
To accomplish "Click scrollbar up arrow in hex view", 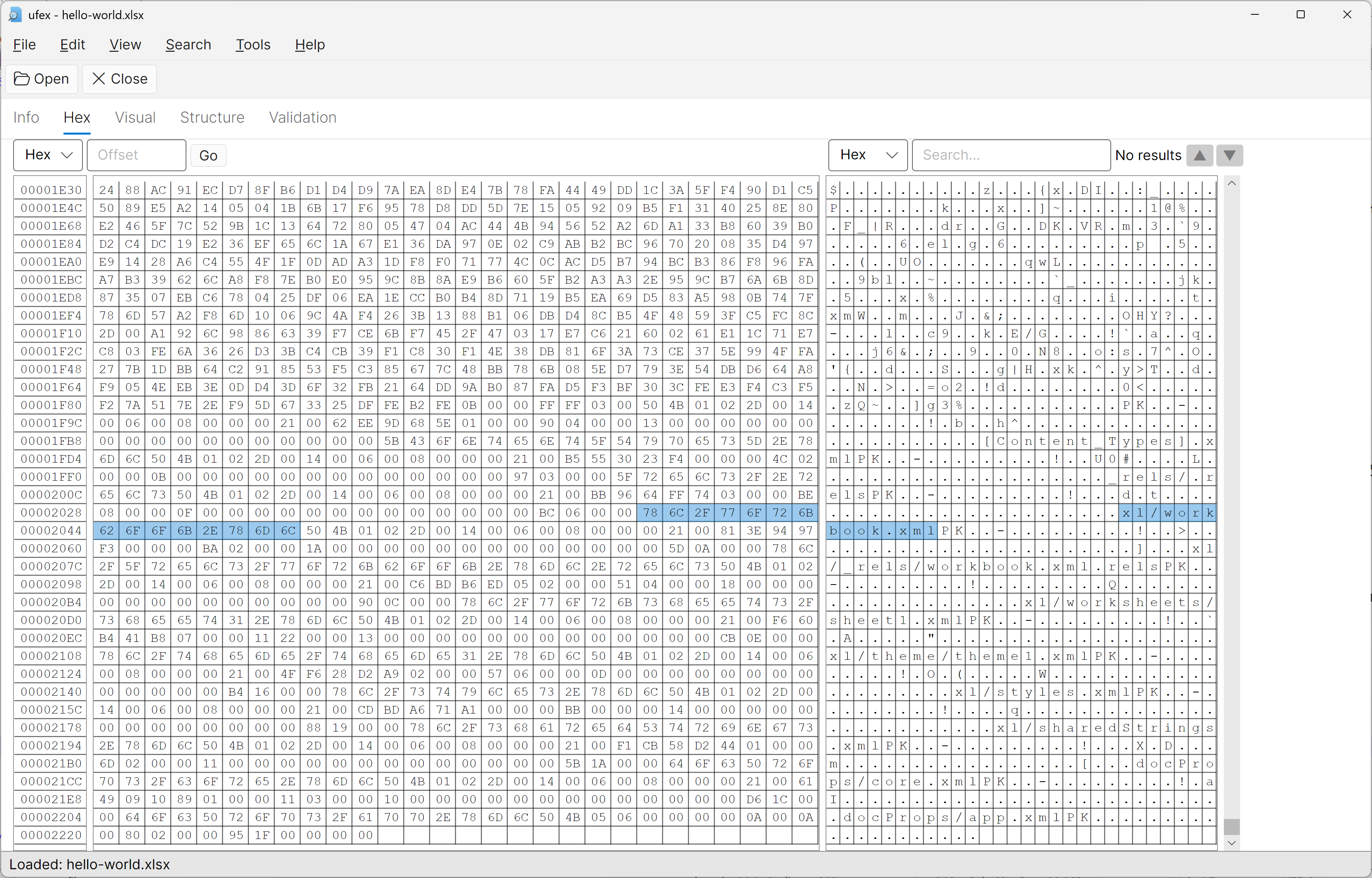I will point(1232,184).
